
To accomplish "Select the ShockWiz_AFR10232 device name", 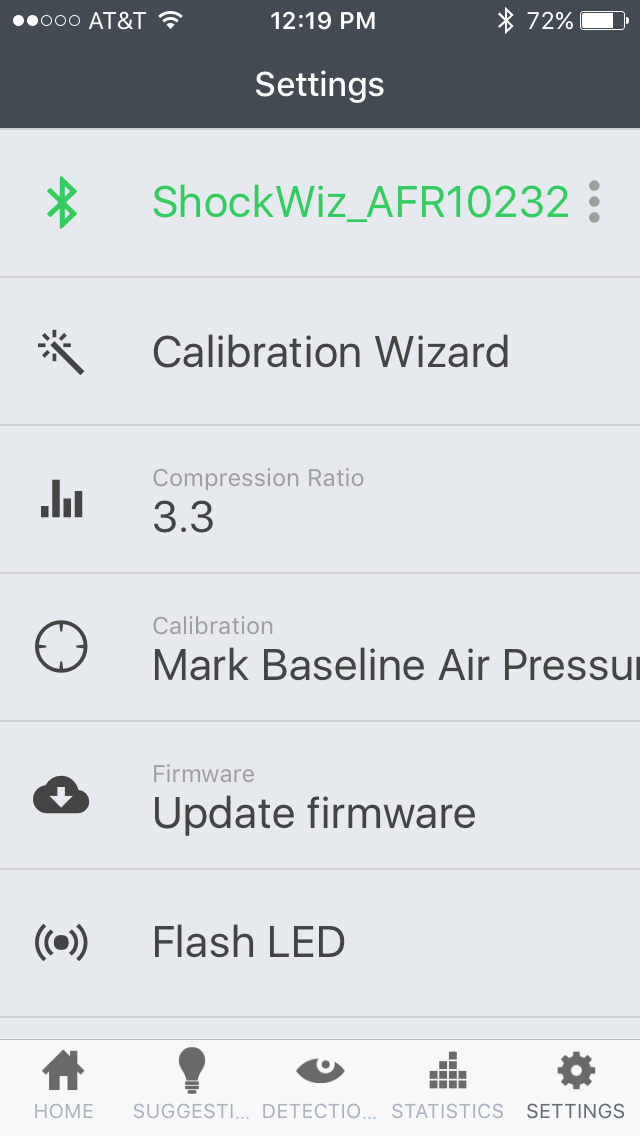I will coord(360,203).
